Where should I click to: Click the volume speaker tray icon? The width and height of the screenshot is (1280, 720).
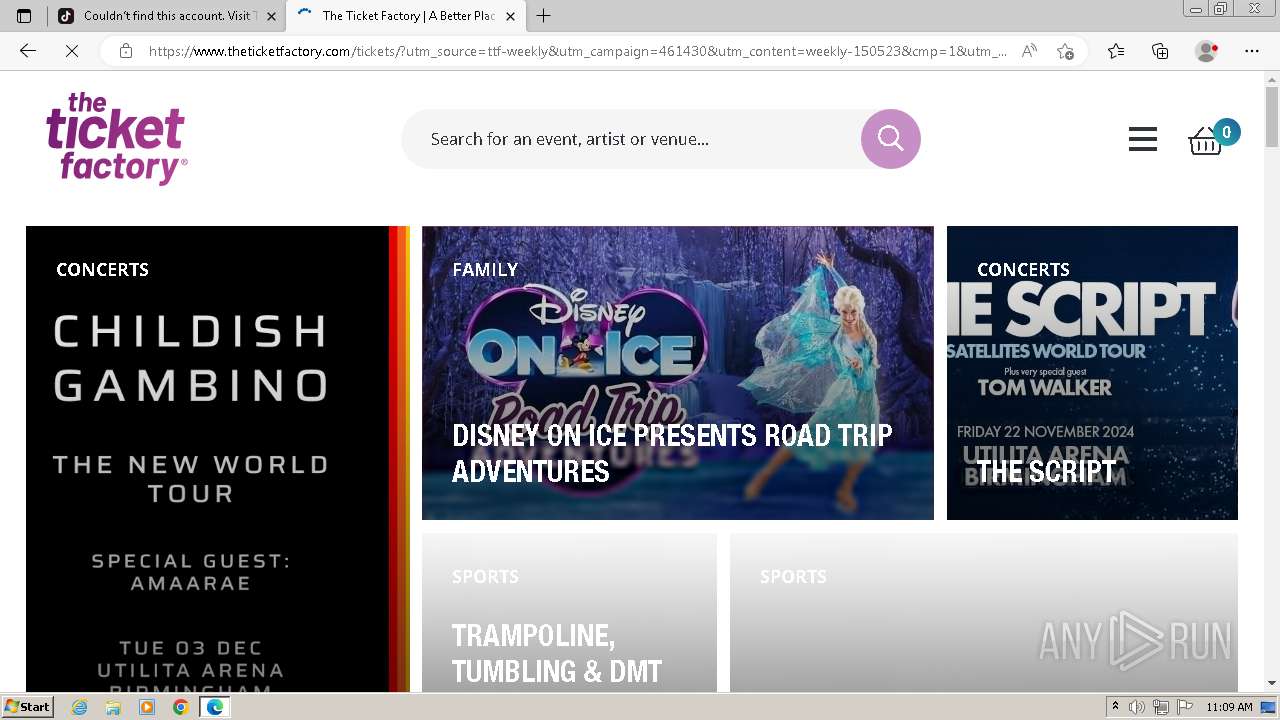tap(1137, 707)
